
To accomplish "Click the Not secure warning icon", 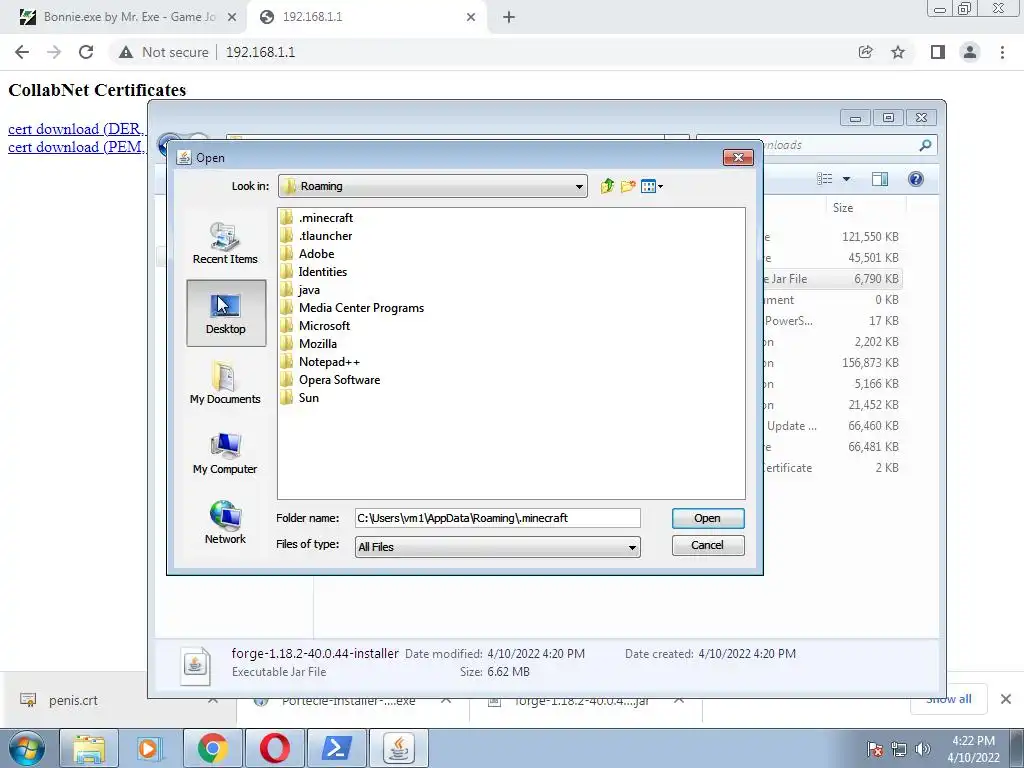I will (126, 52).
